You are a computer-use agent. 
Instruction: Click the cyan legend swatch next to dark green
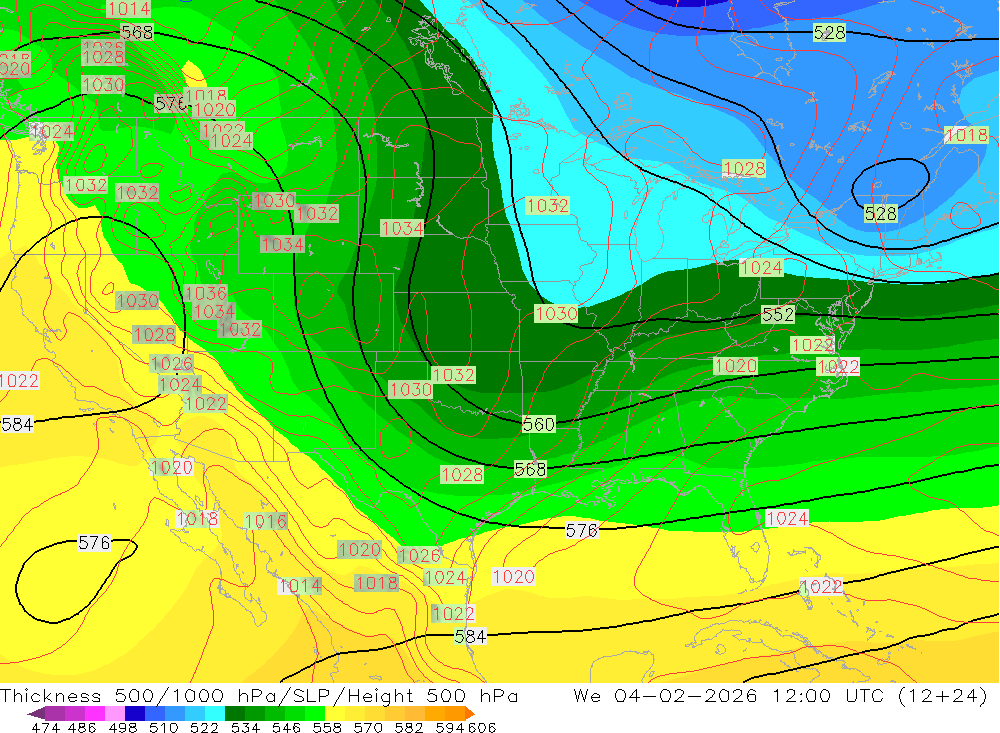coord(215,713)
